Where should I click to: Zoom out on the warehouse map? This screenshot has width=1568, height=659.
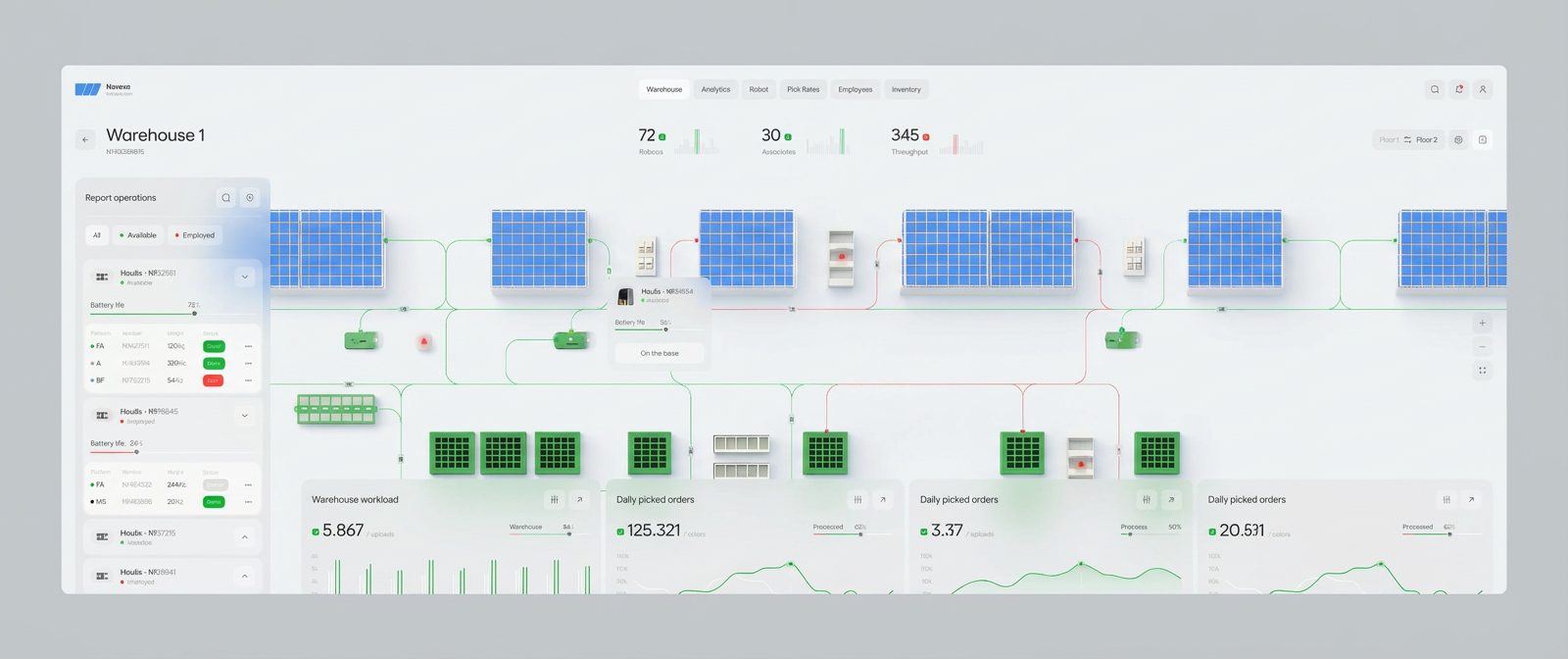click(x=1482, y=346)
